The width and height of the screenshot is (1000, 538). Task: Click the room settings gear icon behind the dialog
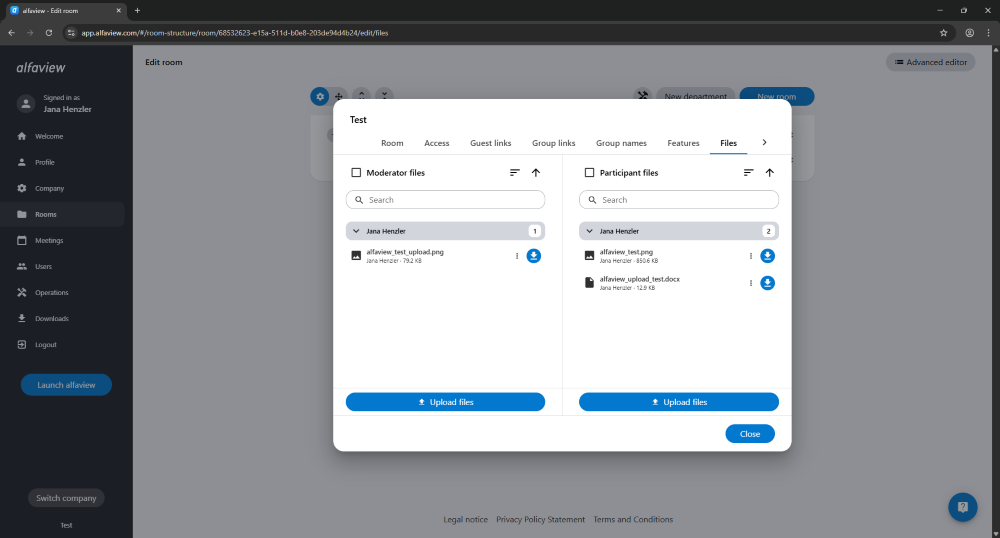point(320,96)
